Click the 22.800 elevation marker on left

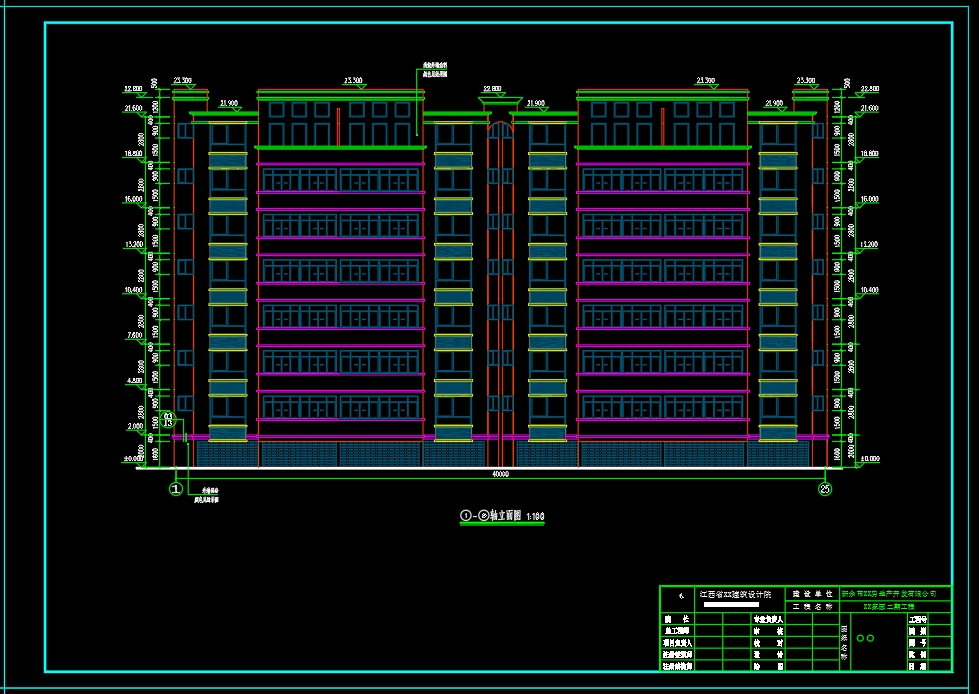coord(133,90)
